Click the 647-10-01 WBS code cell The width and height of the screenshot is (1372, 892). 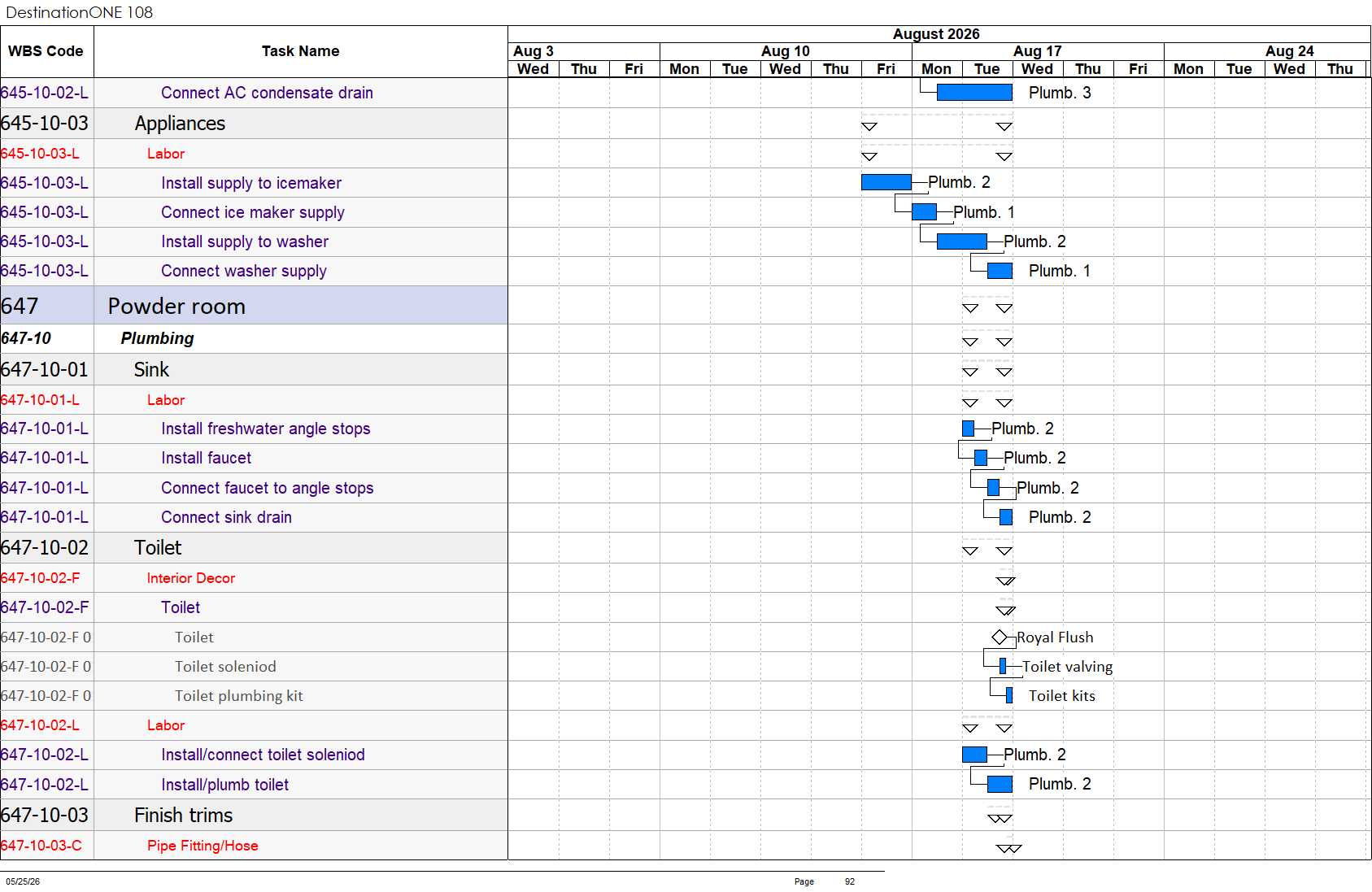pos(46,369)
